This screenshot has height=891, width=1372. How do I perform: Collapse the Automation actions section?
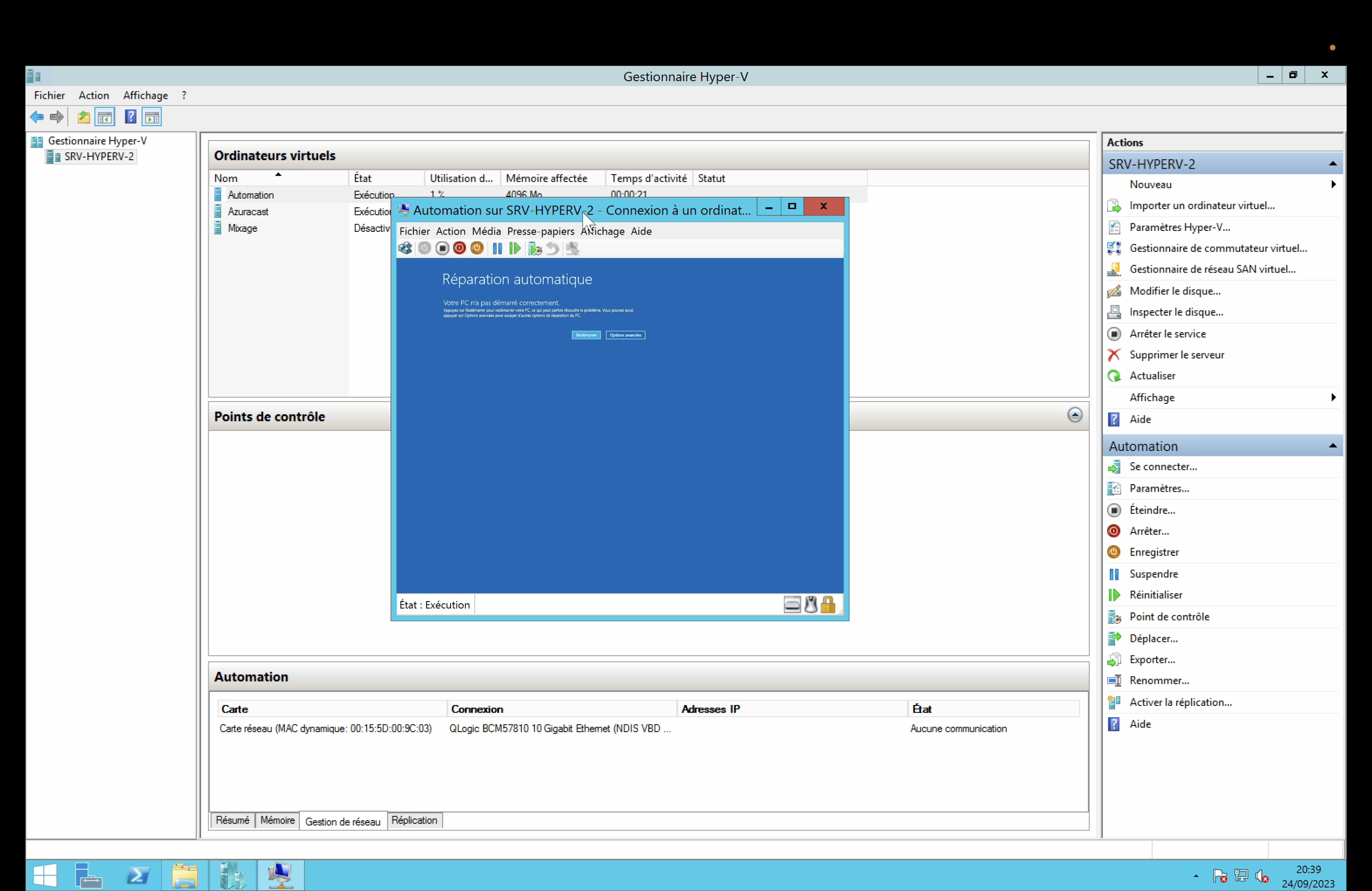coord(1332,445)
